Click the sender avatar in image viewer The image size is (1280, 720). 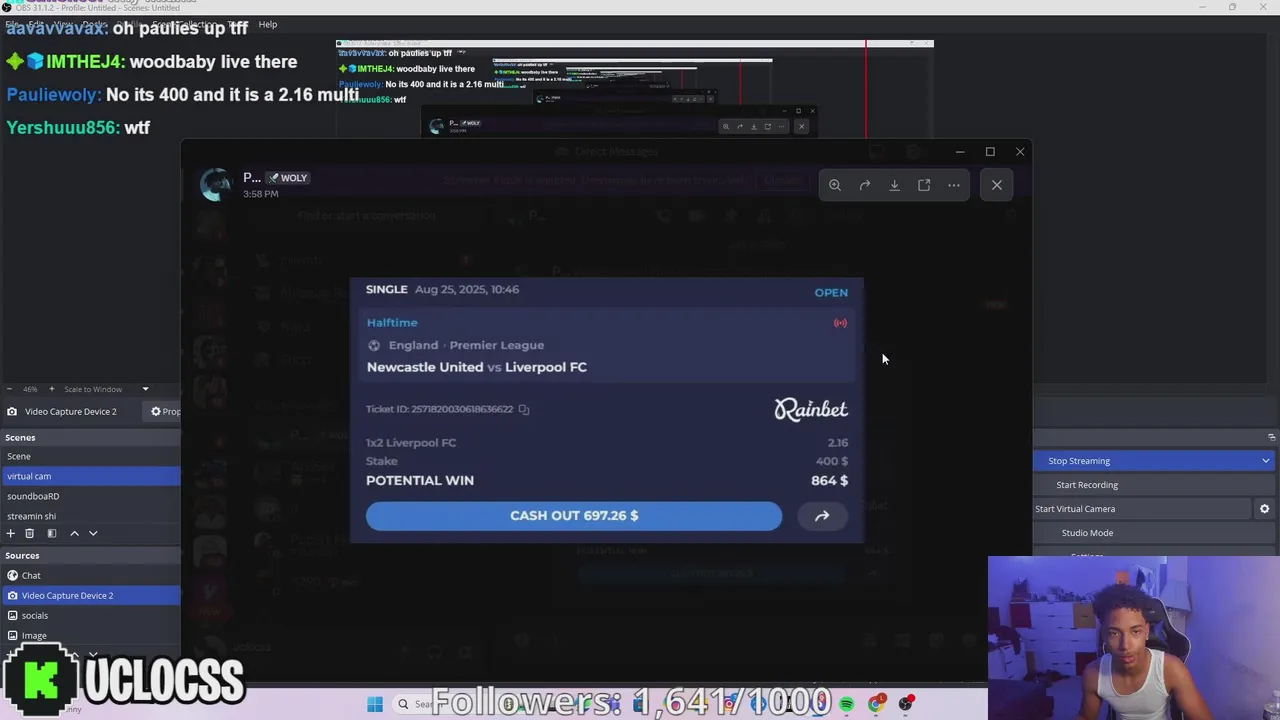tap(215, 185)
